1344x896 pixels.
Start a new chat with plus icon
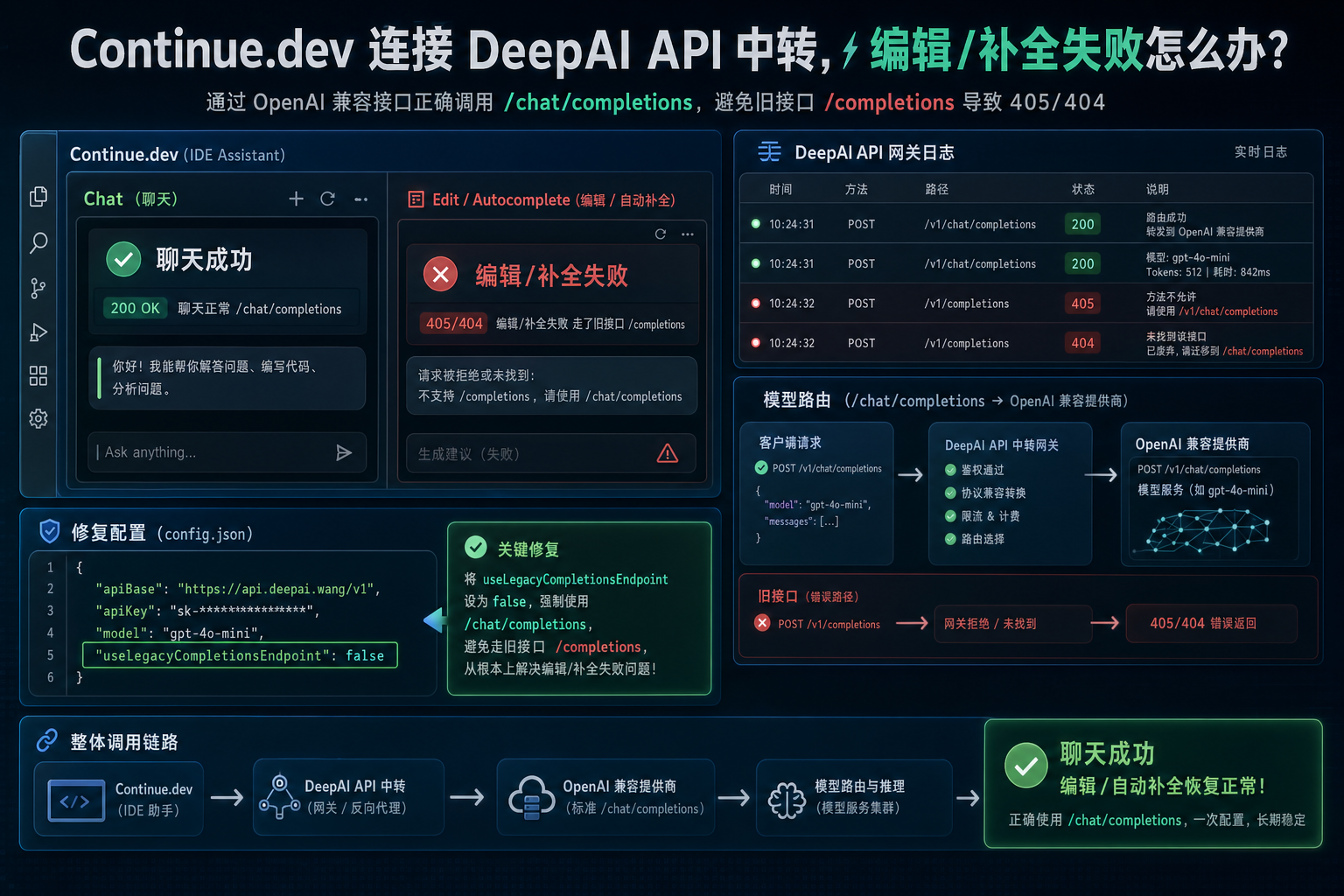tap(297, 199)
